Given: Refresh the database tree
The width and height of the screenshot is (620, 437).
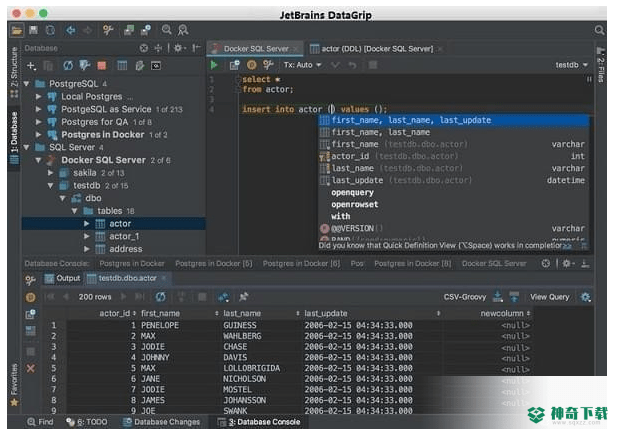Looking at the screenshot, I should click(x=68, y=66).
